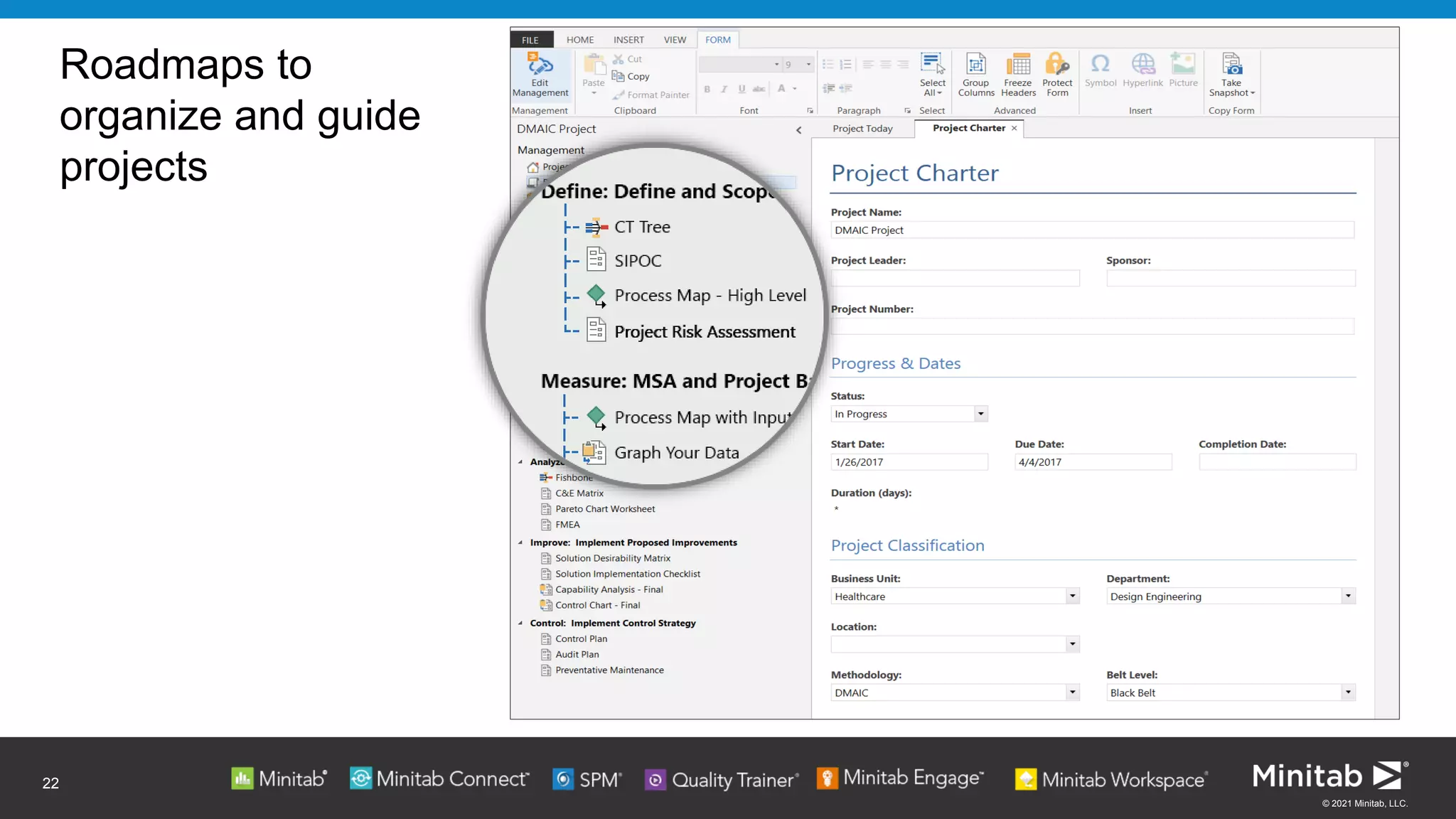Click the Copy icon in Clipboard group
The image size is (1456, 819).
point(619,76)
